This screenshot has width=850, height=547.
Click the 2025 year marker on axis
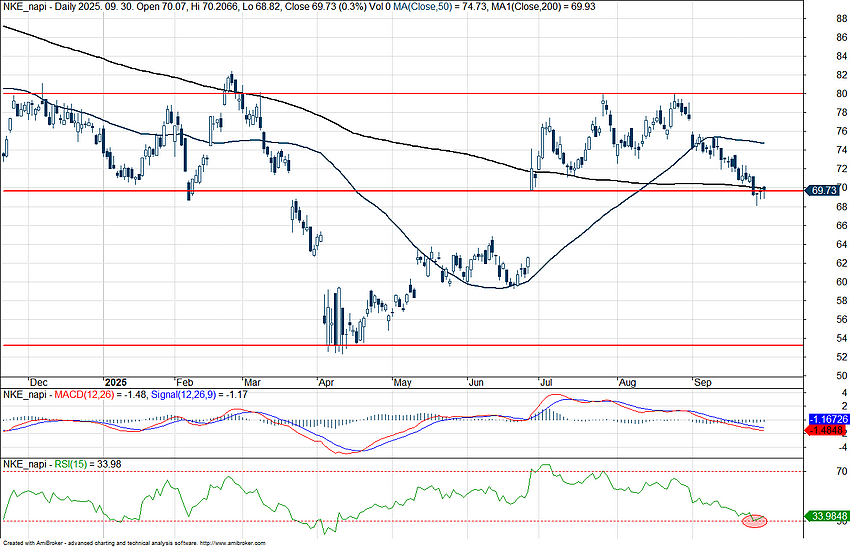point(117,382)
